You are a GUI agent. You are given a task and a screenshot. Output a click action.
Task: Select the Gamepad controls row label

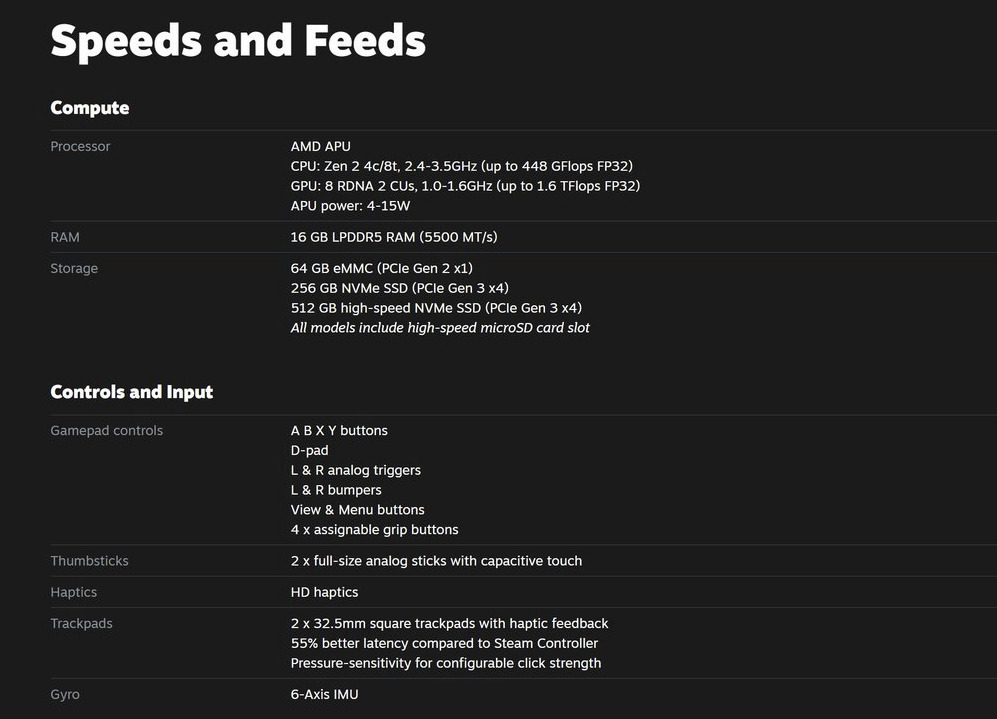(106, 430)
